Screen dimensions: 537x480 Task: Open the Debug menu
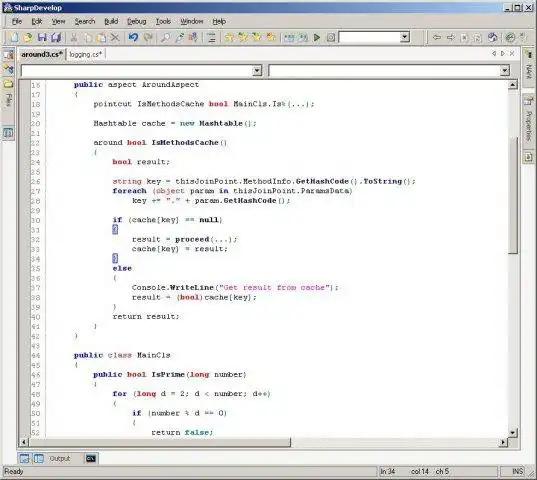tap(136, 22)
